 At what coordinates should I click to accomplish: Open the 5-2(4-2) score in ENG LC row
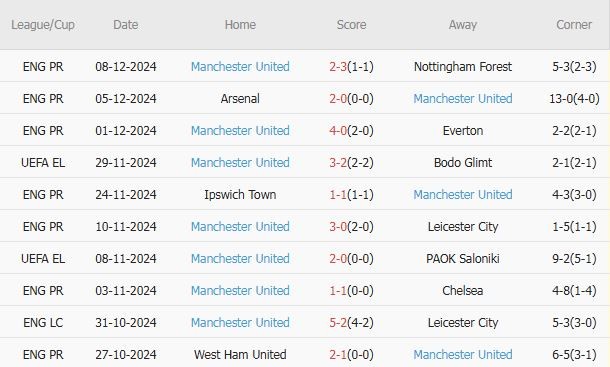point(351,322)
